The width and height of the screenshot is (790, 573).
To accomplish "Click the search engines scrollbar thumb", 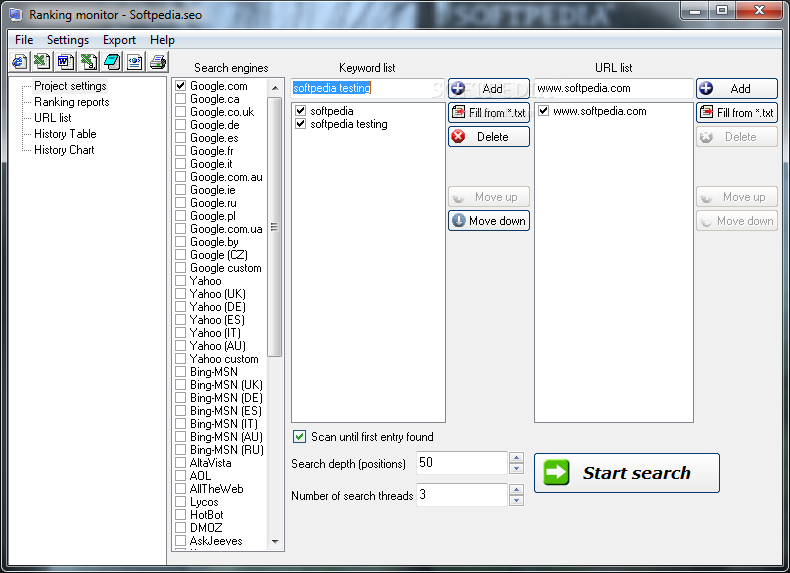I will tap(275, 227).
